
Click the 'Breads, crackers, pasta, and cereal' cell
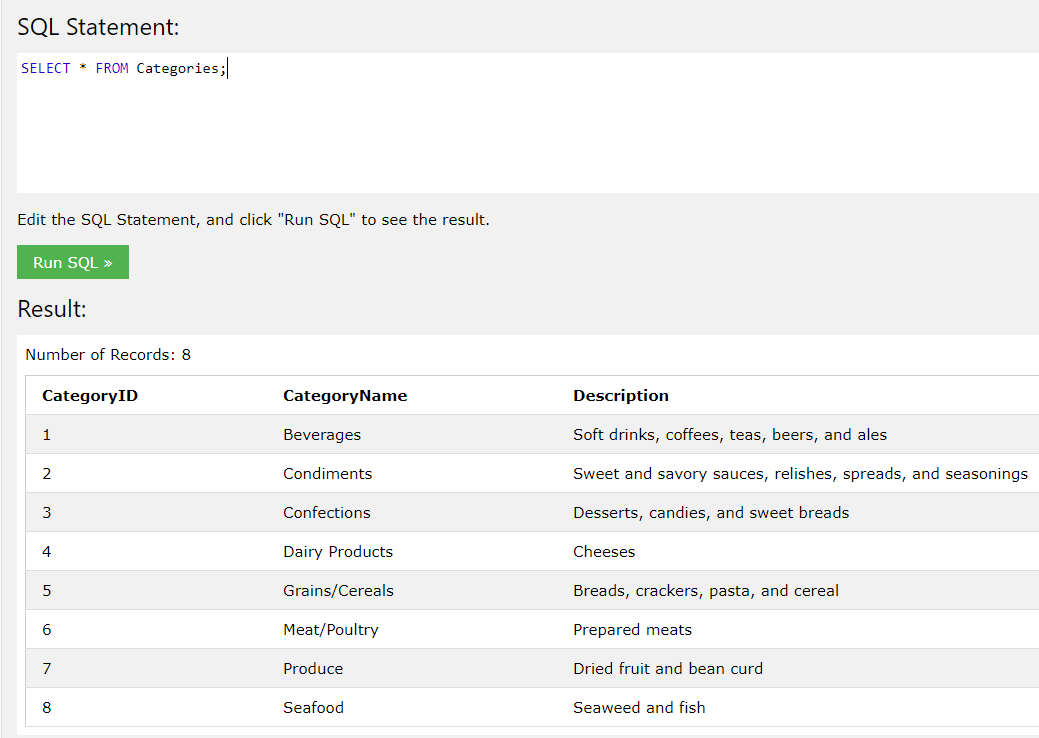tap(706, 591)
